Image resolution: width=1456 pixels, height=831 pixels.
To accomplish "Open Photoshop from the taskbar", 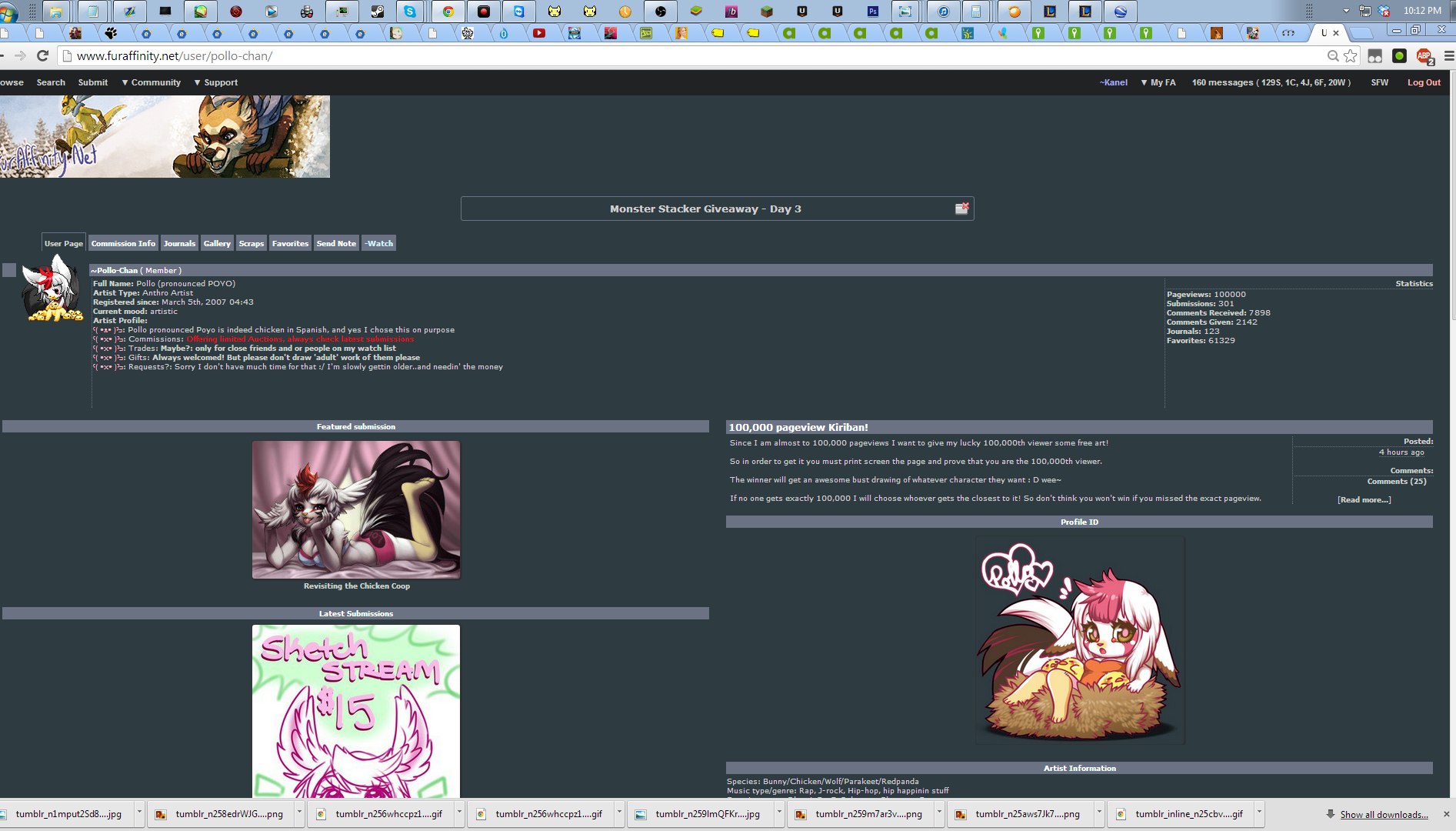I will tap(872, 12).
